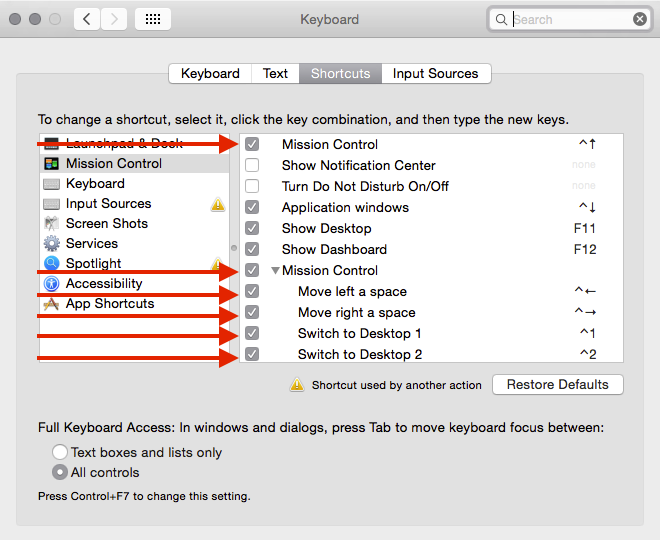Click Show Dashboard shortcut label
The image size is (660, 540).
[x=334, y=250]
